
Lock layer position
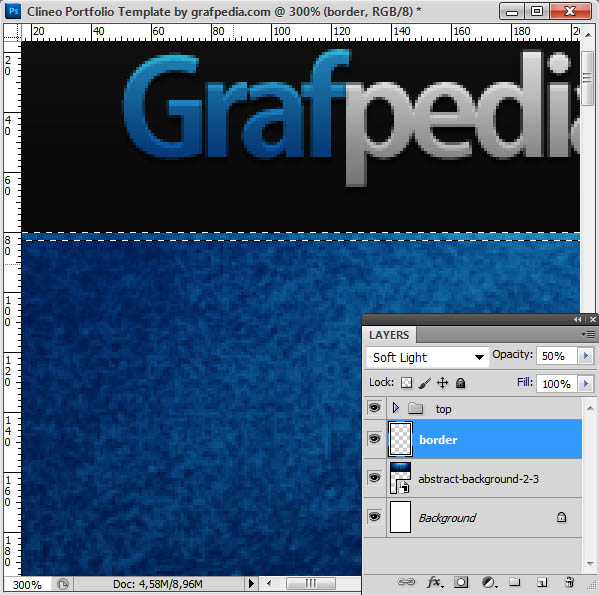[442, 383]
